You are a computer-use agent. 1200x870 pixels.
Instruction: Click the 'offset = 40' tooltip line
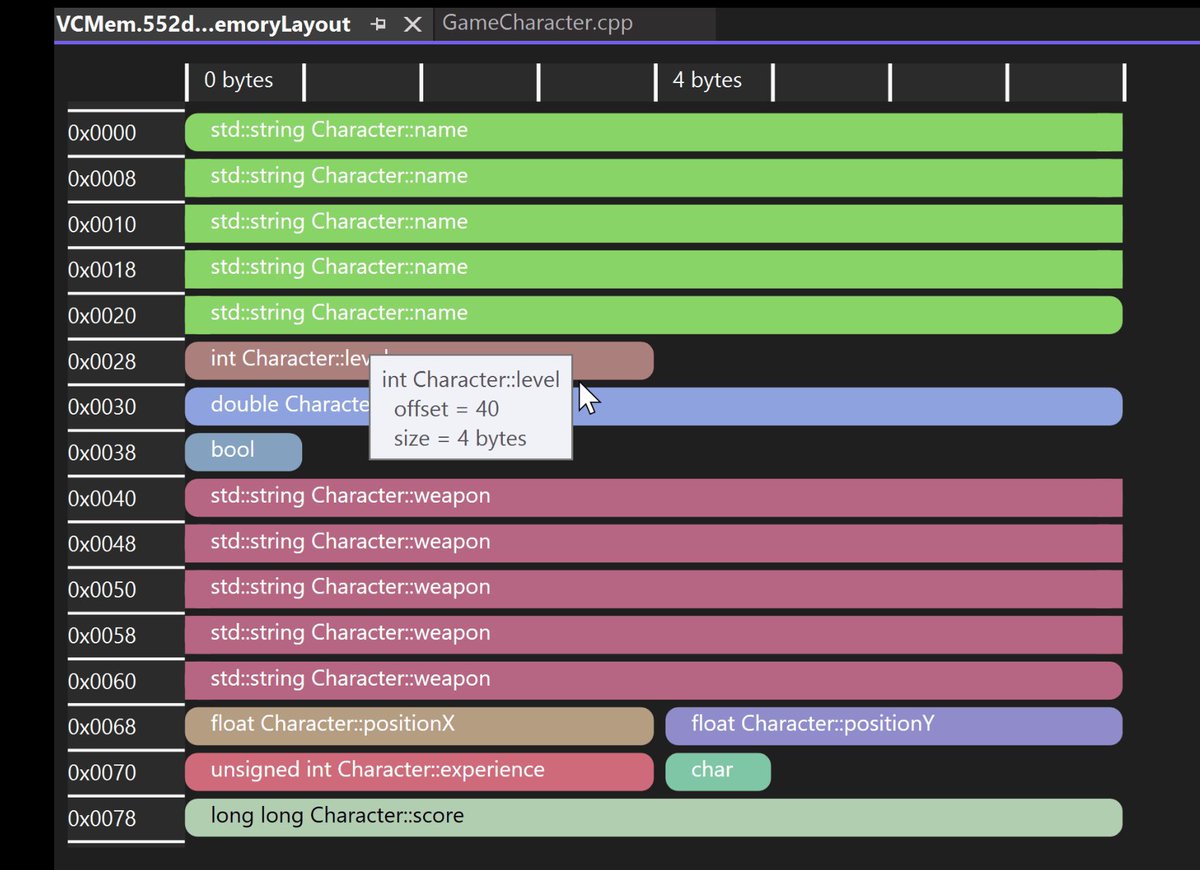(446, 409)
